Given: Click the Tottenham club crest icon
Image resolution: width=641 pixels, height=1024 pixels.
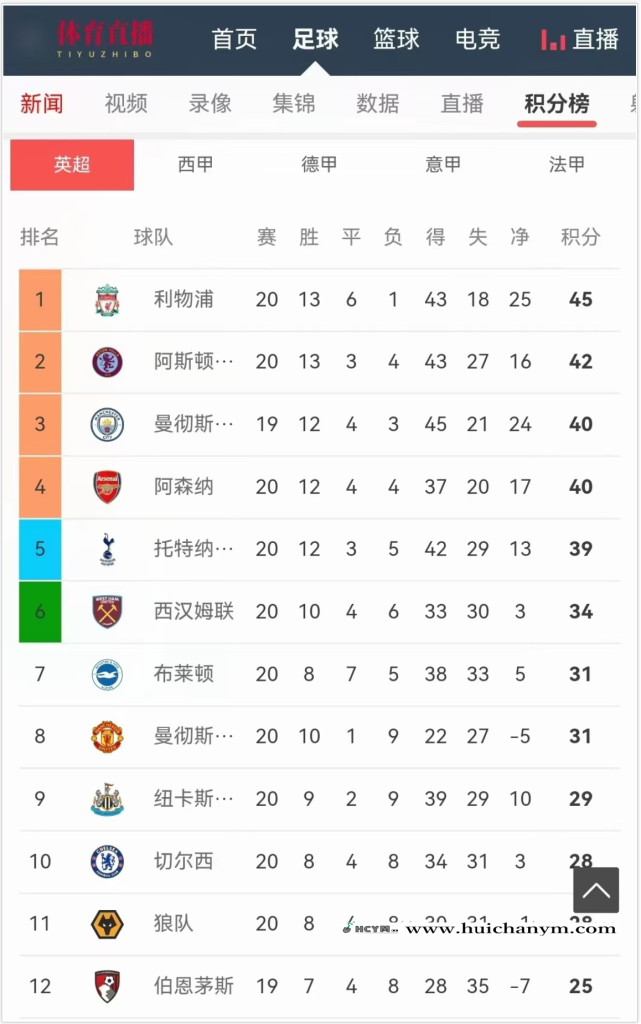Looking at the screenshot, I should coord(107,549).
